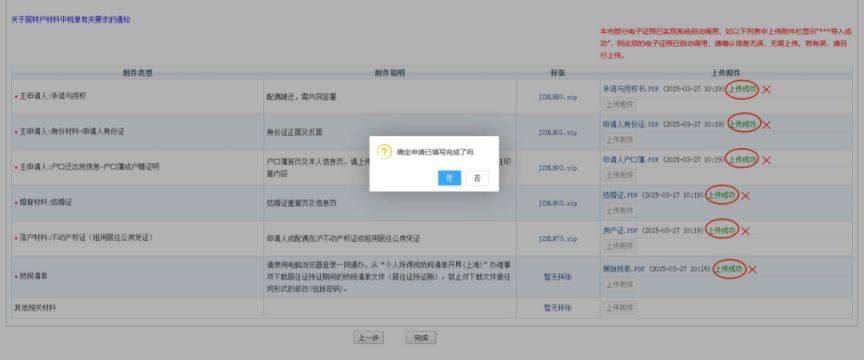864x360 pixels.
Task: Click 暂无样张 in the 纳税清单 row
Action: point(558,277)
